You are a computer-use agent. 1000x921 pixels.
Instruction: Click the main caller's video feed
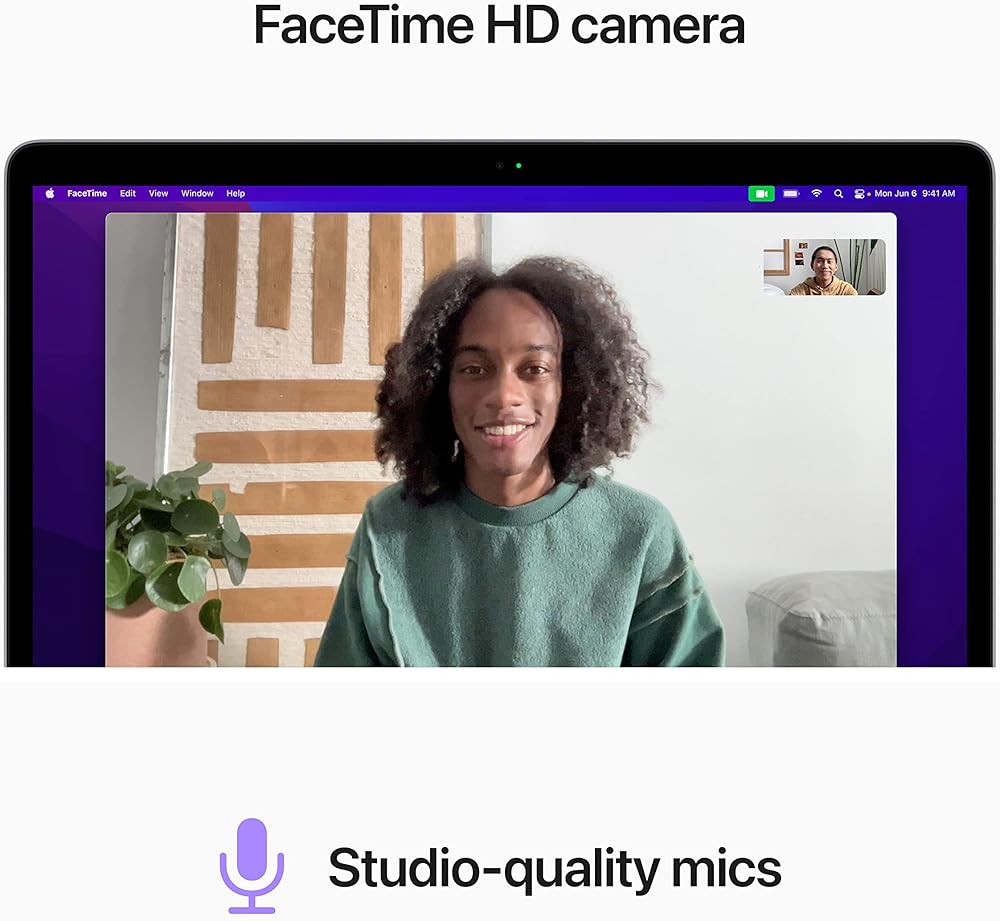(x=500, y=450)
